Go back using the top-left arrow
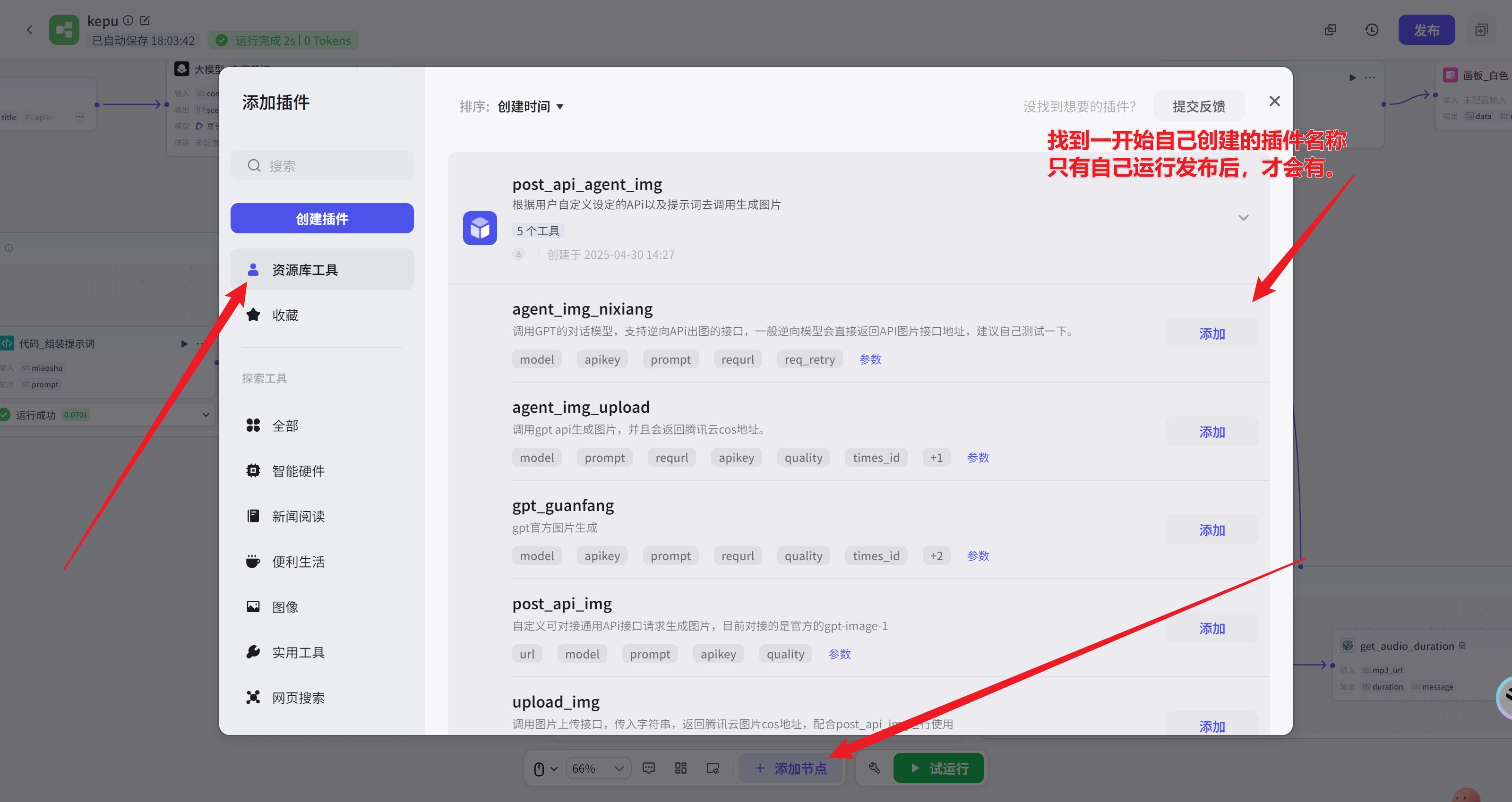Screen dimensions: 1512x802 click(x=29, y=30)
